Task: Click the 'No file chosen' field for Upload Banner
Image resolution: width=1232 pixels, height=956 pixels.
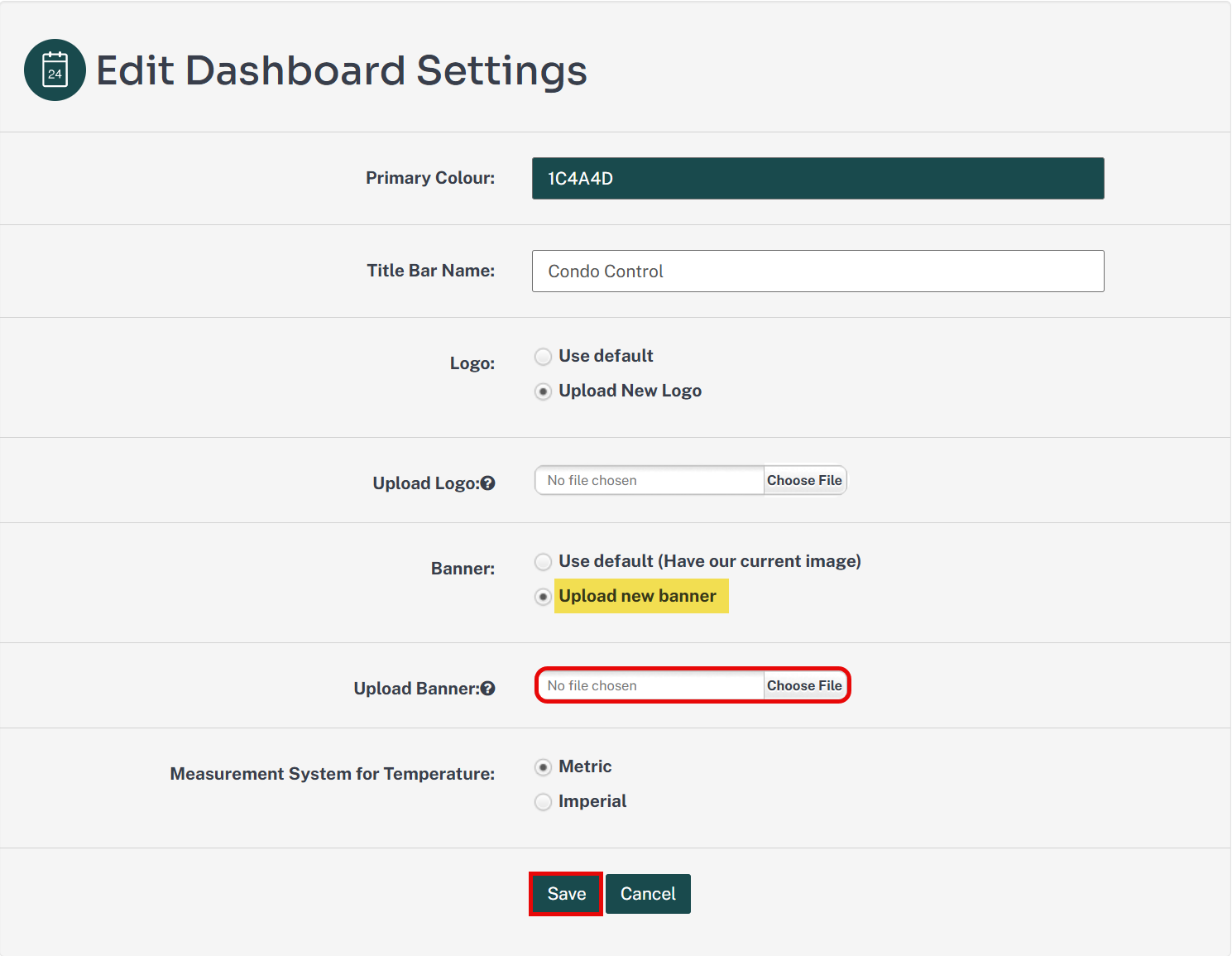Action: tap(650, 685)
